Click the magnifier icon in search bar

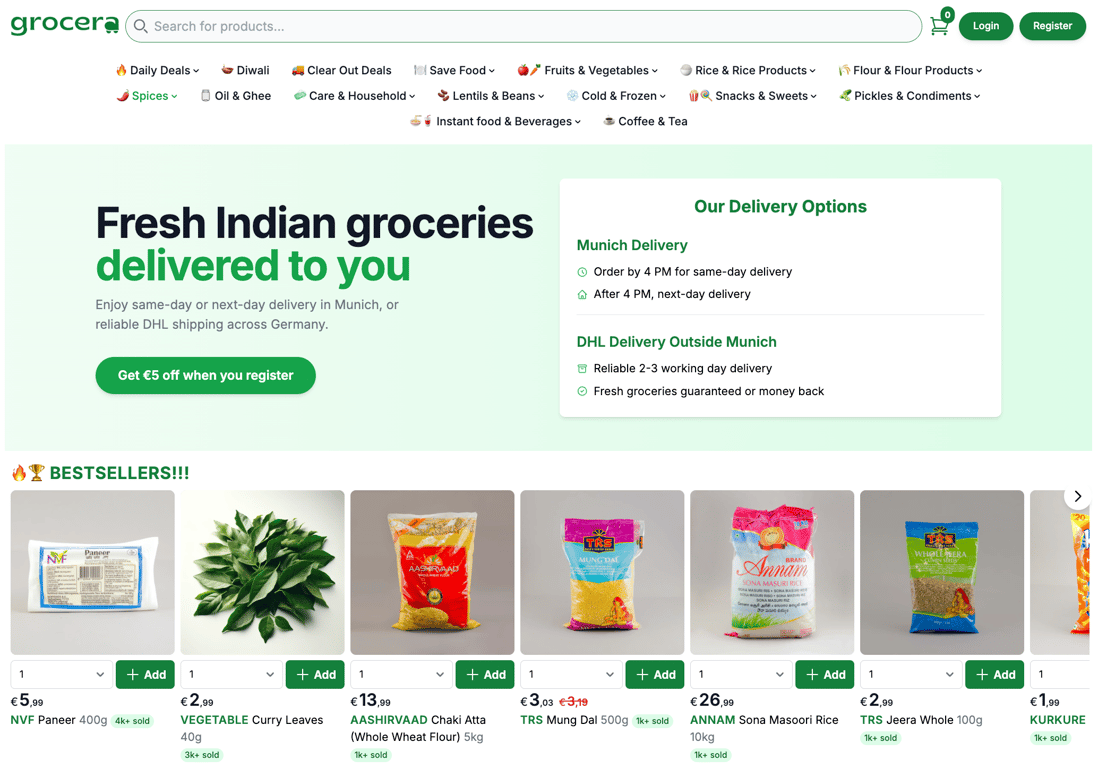(x=140, y=27)
